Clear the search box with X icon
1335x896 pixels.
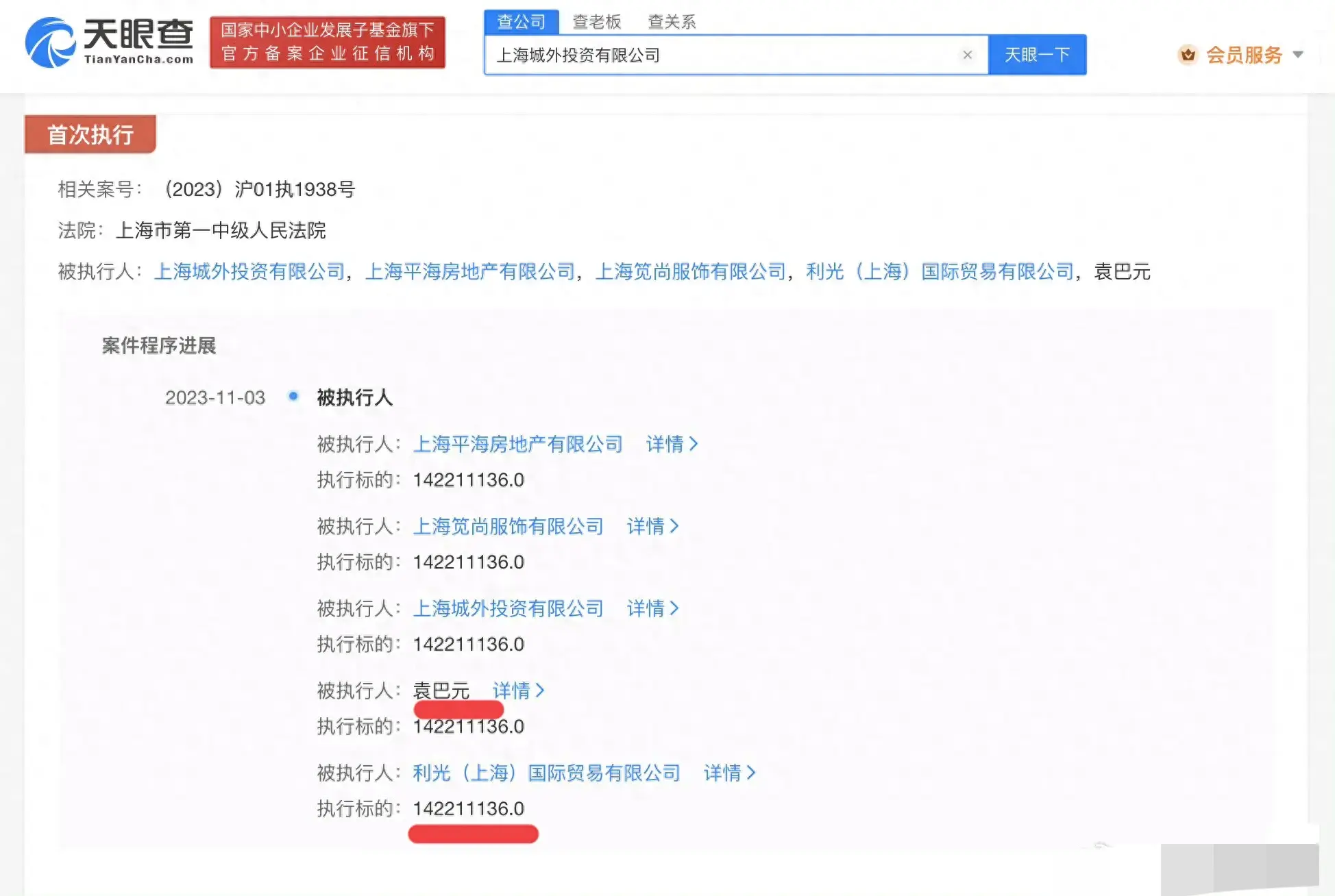[x=967, y=55]
